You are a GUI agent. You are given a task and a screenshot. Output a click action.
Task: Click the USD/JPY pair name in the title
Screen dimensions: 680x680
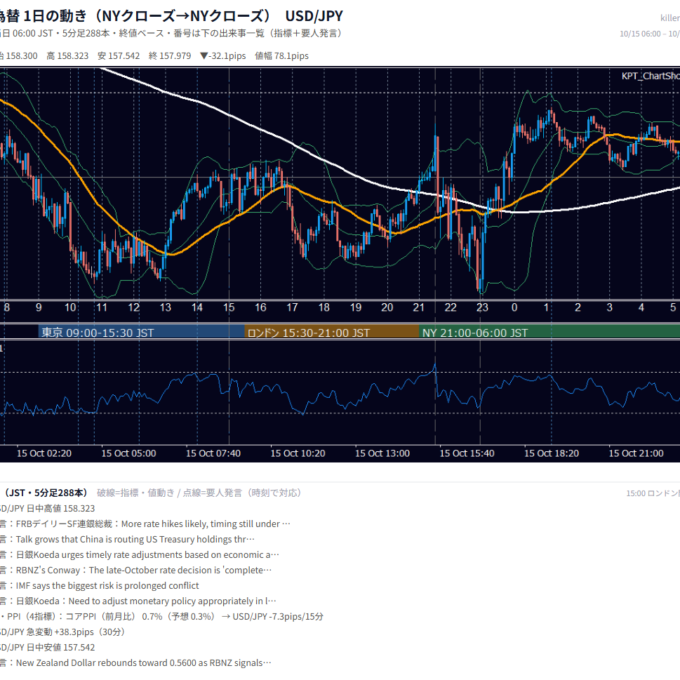[314, 16]
